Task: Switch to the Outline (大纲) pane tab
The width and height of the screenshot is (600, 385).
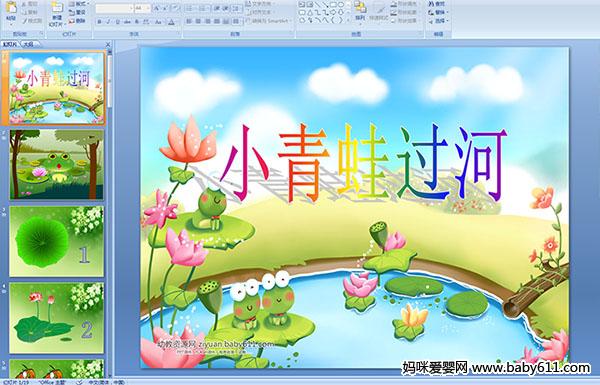Action: click(28, 44)
